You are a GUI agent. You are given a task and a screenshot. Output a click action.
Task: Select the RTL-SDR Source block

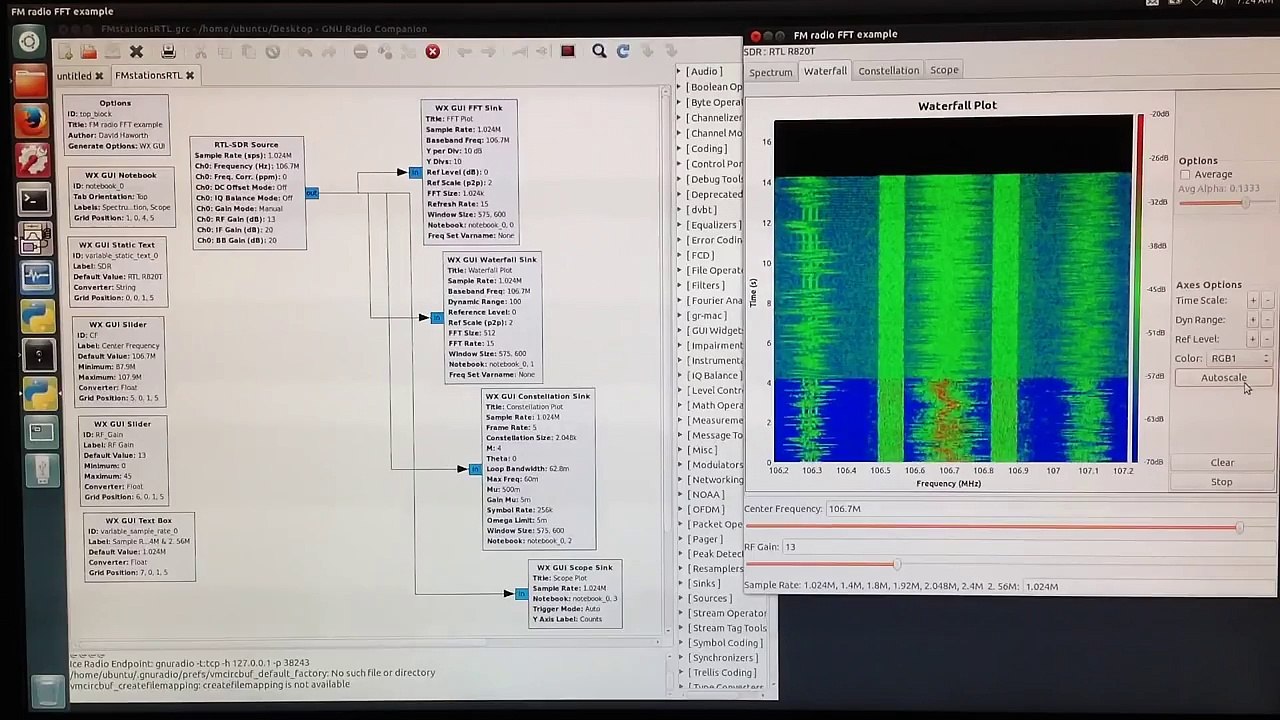(247, 192)
